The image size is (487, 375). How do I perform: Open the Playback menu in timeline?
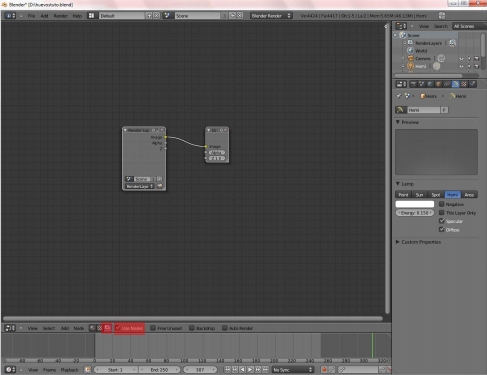69,370
